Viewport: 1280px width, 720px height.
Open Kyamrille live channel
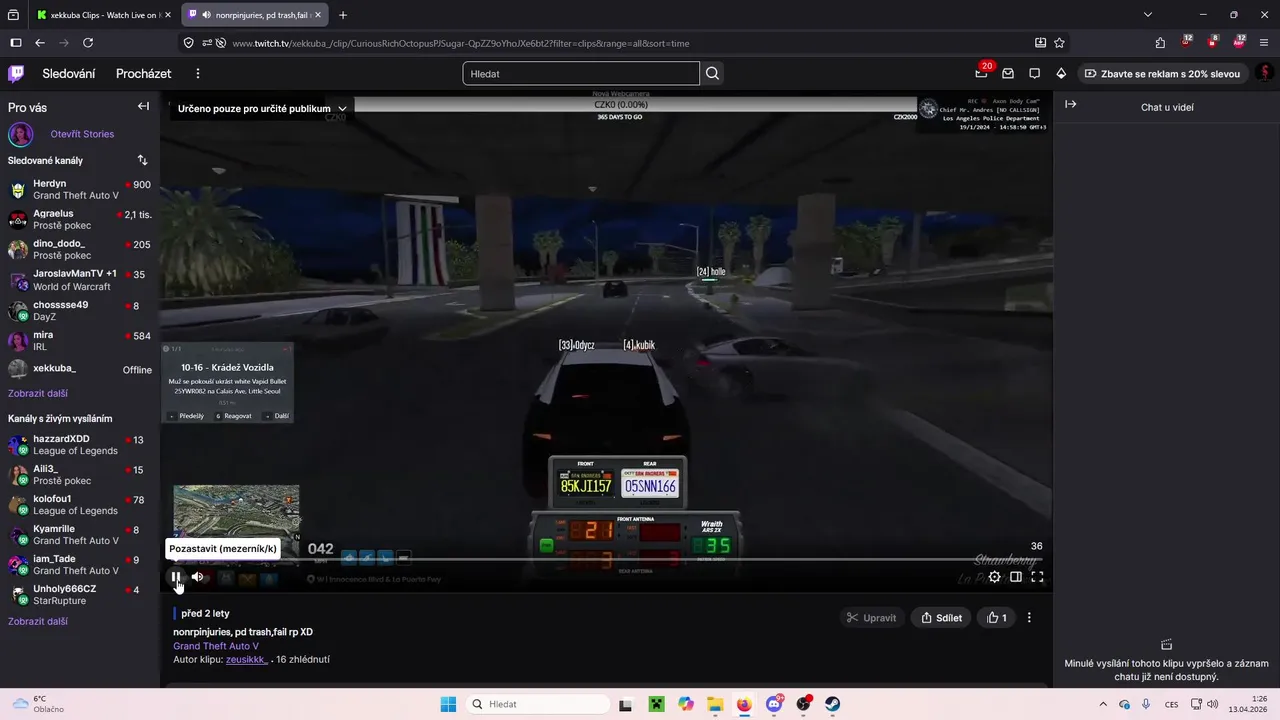pos(80,535)
